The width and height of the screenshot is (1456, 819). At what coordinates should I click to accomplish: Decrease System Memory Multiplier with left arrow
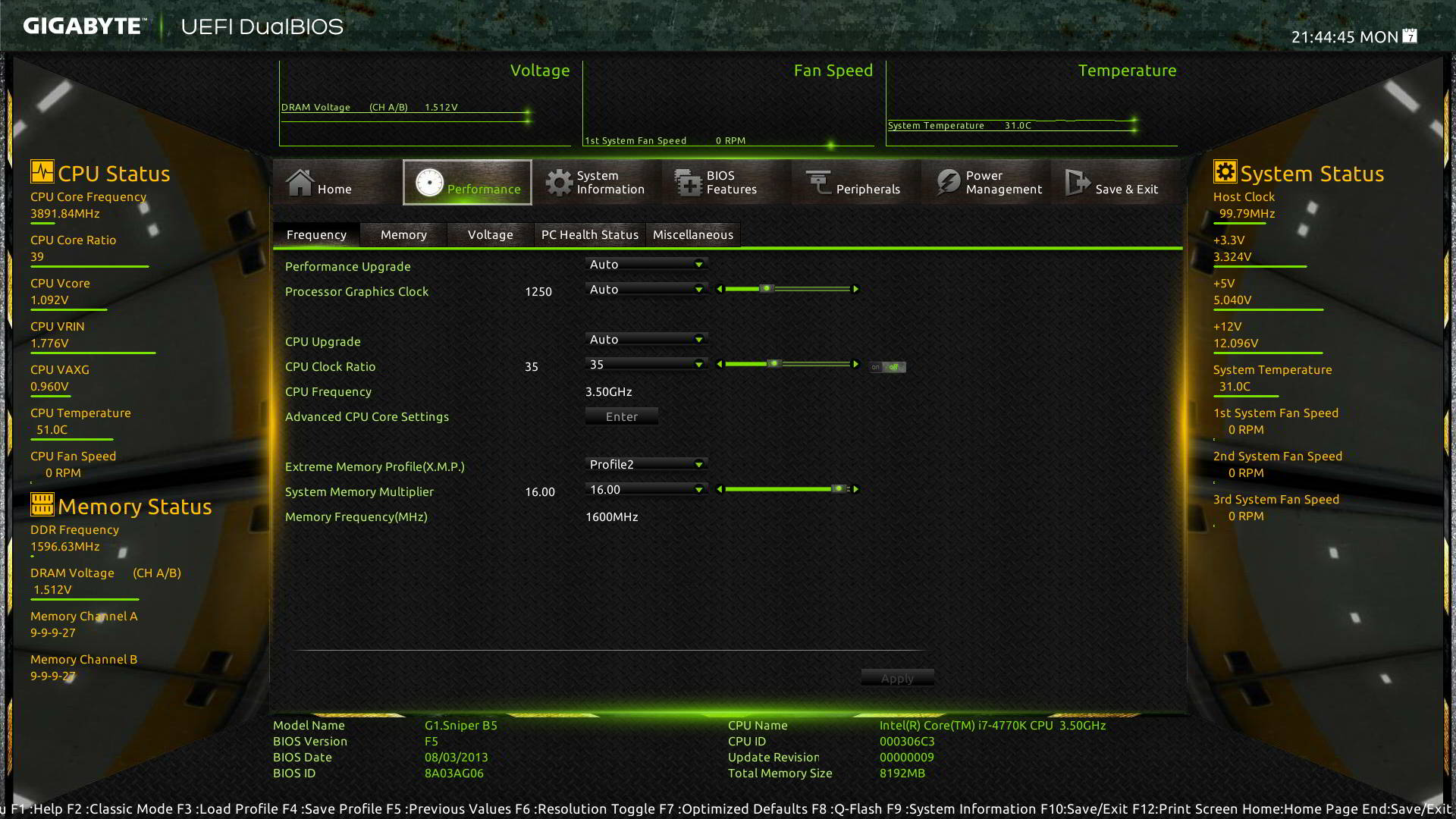coord(720,489)
